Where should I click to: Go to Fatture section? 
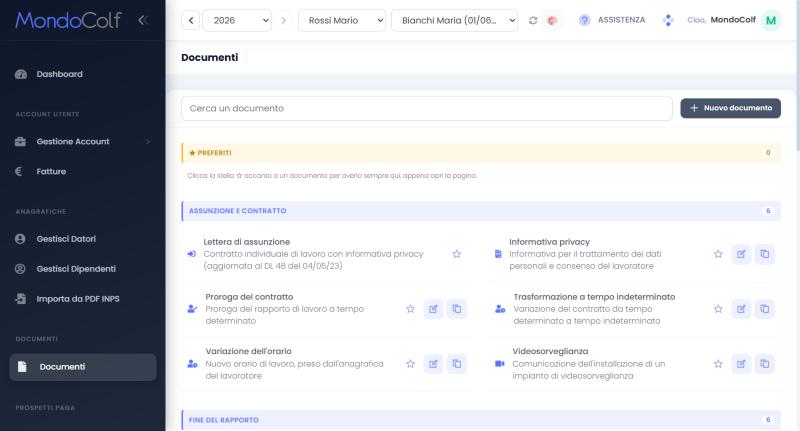[51, 171]
